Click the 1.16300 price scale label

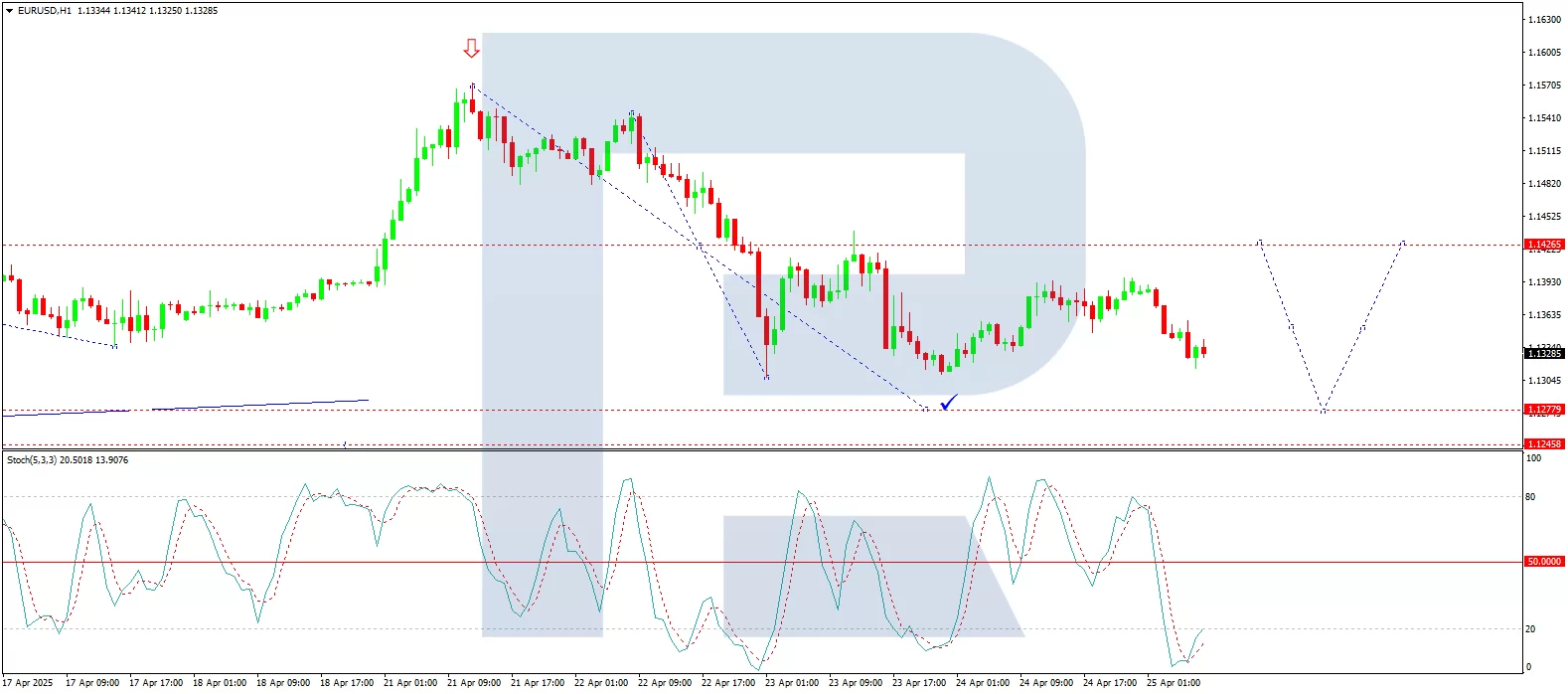[x=1543, y=20]
